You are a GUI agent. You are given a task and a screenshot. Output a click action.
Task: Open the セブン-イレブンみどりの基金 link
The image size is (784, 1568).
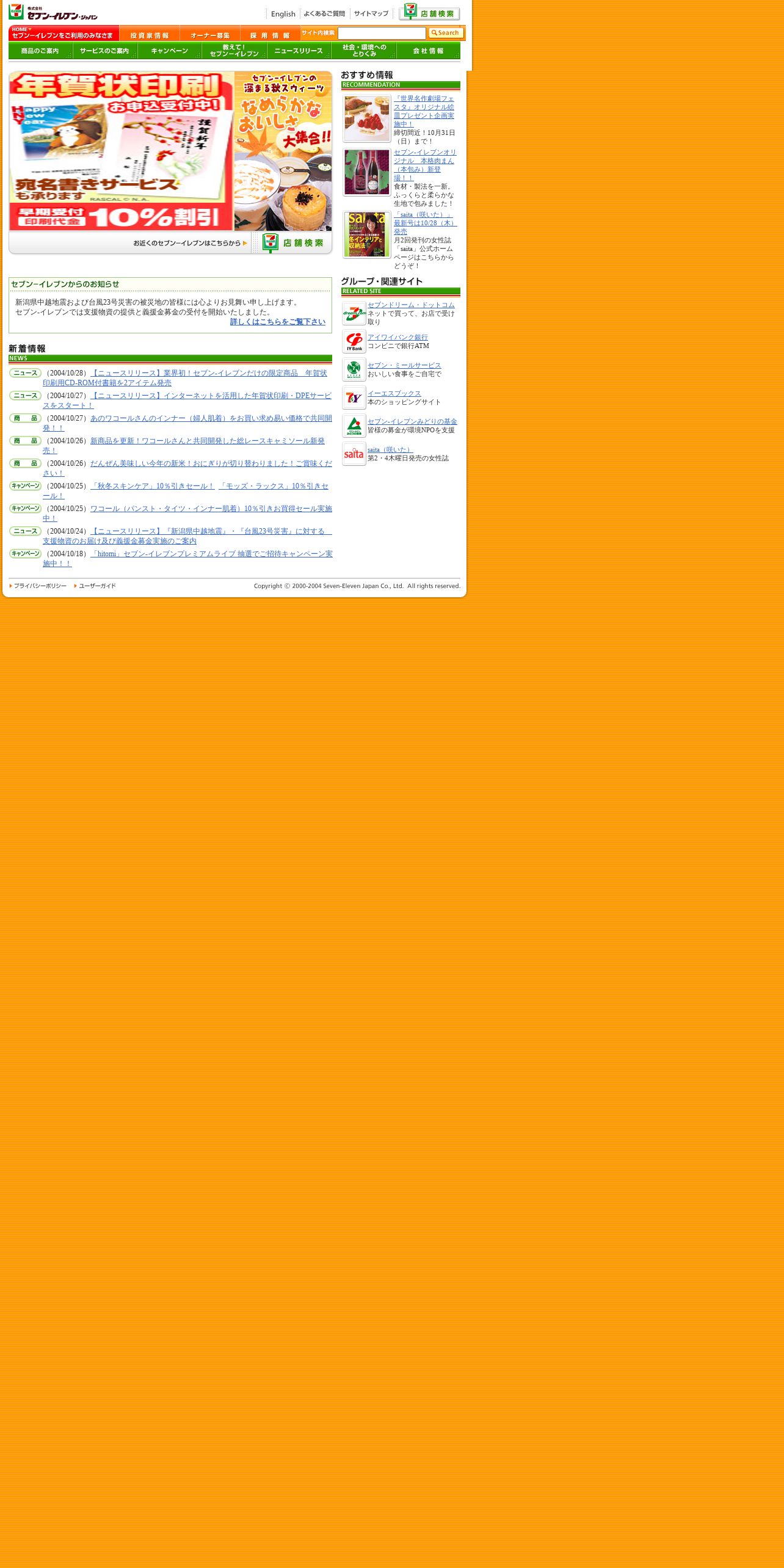pyautogui.click(x=412, y=421)
